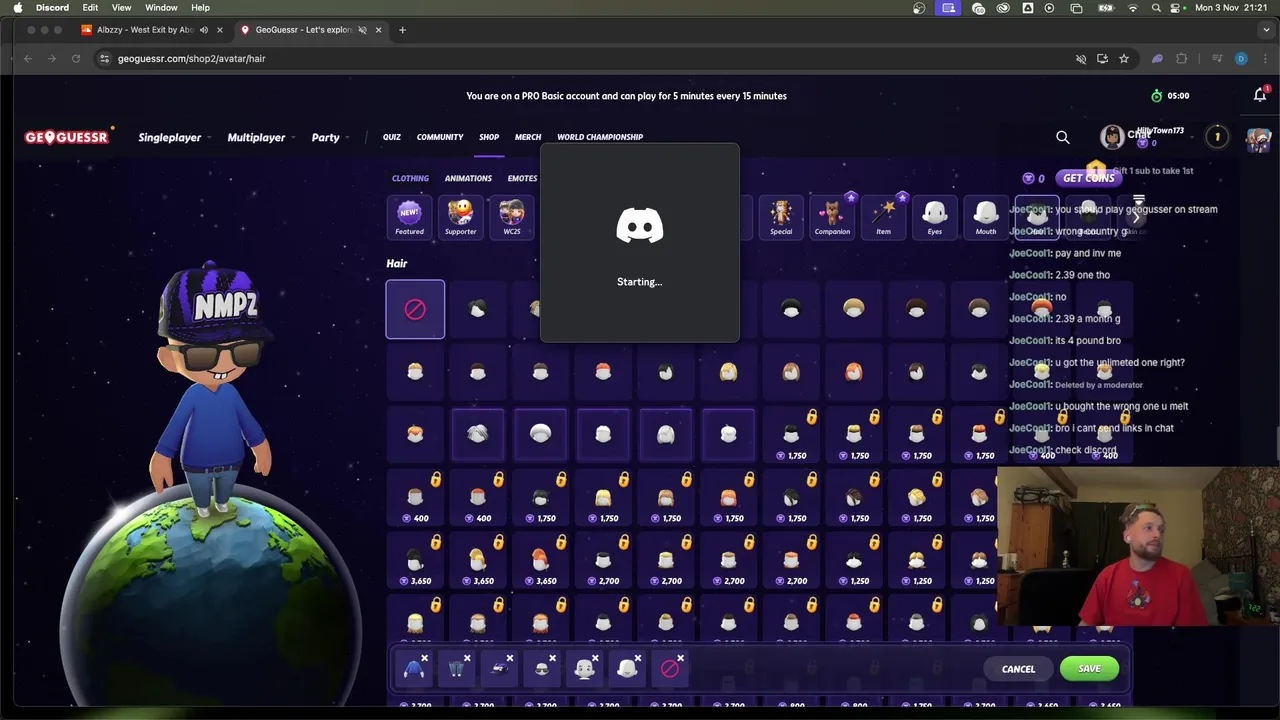The image size is (1280, 720).
Task: Open the Wi-Fi menu bar icon
Action: point(1132,8)
